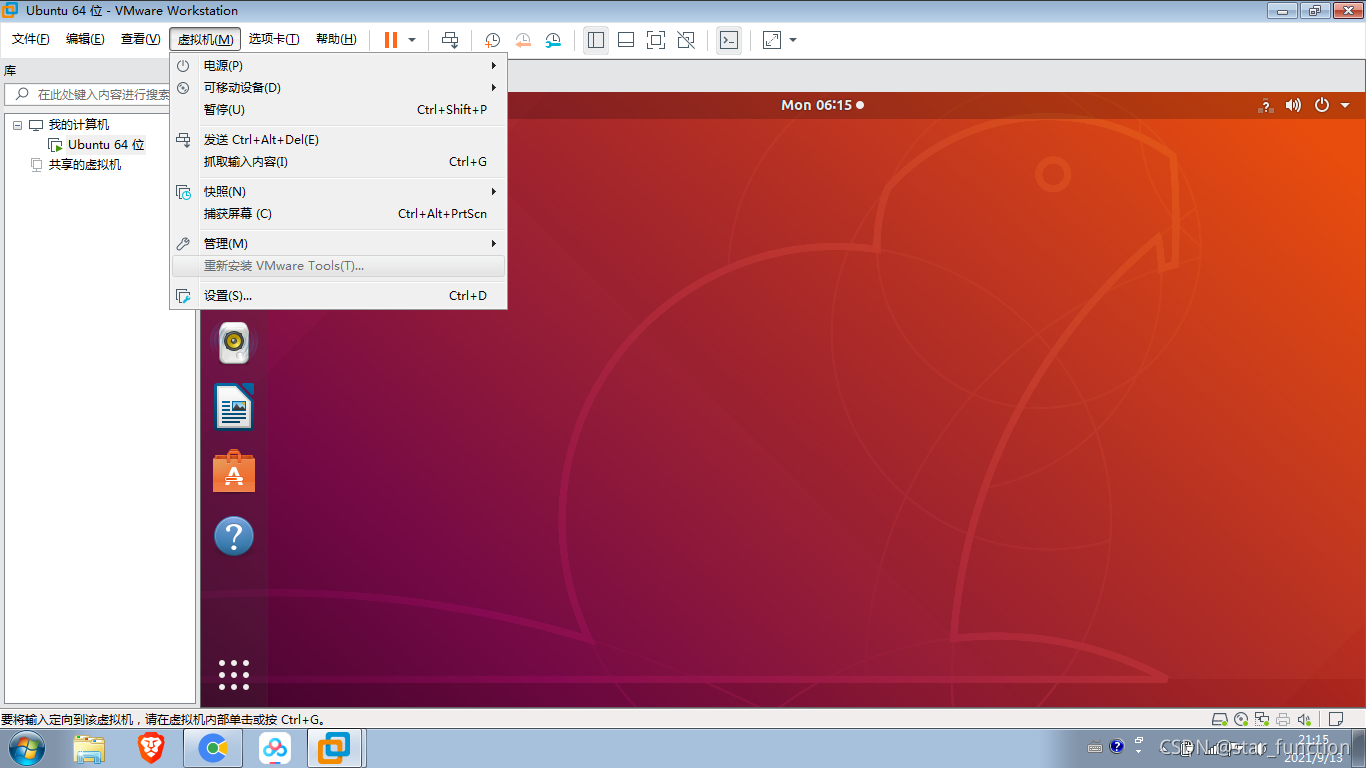Open File Explorer from the Windows taskbar
The width and height of the screenshot is (1366, 768).
coord(89,748)
